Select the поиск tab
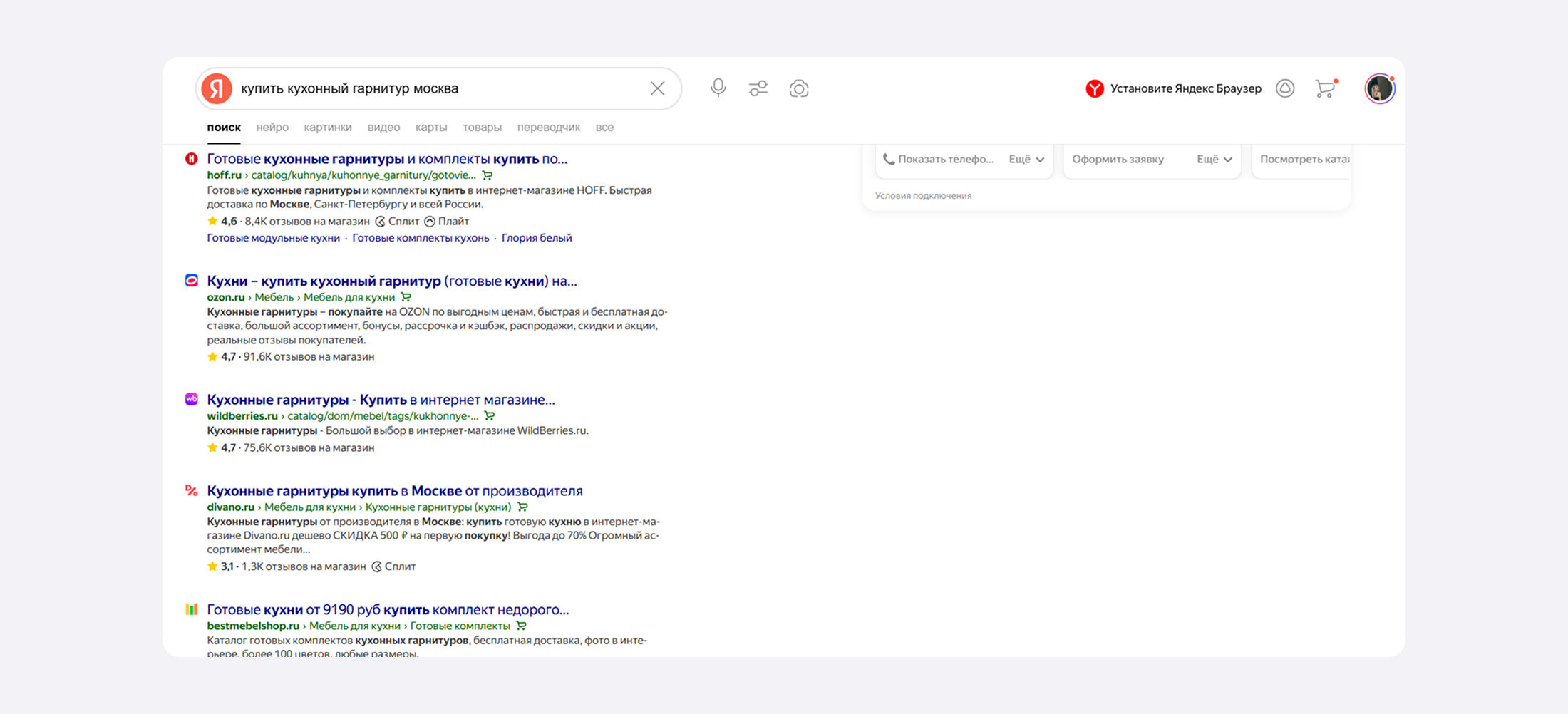 [x=224, y=128]
